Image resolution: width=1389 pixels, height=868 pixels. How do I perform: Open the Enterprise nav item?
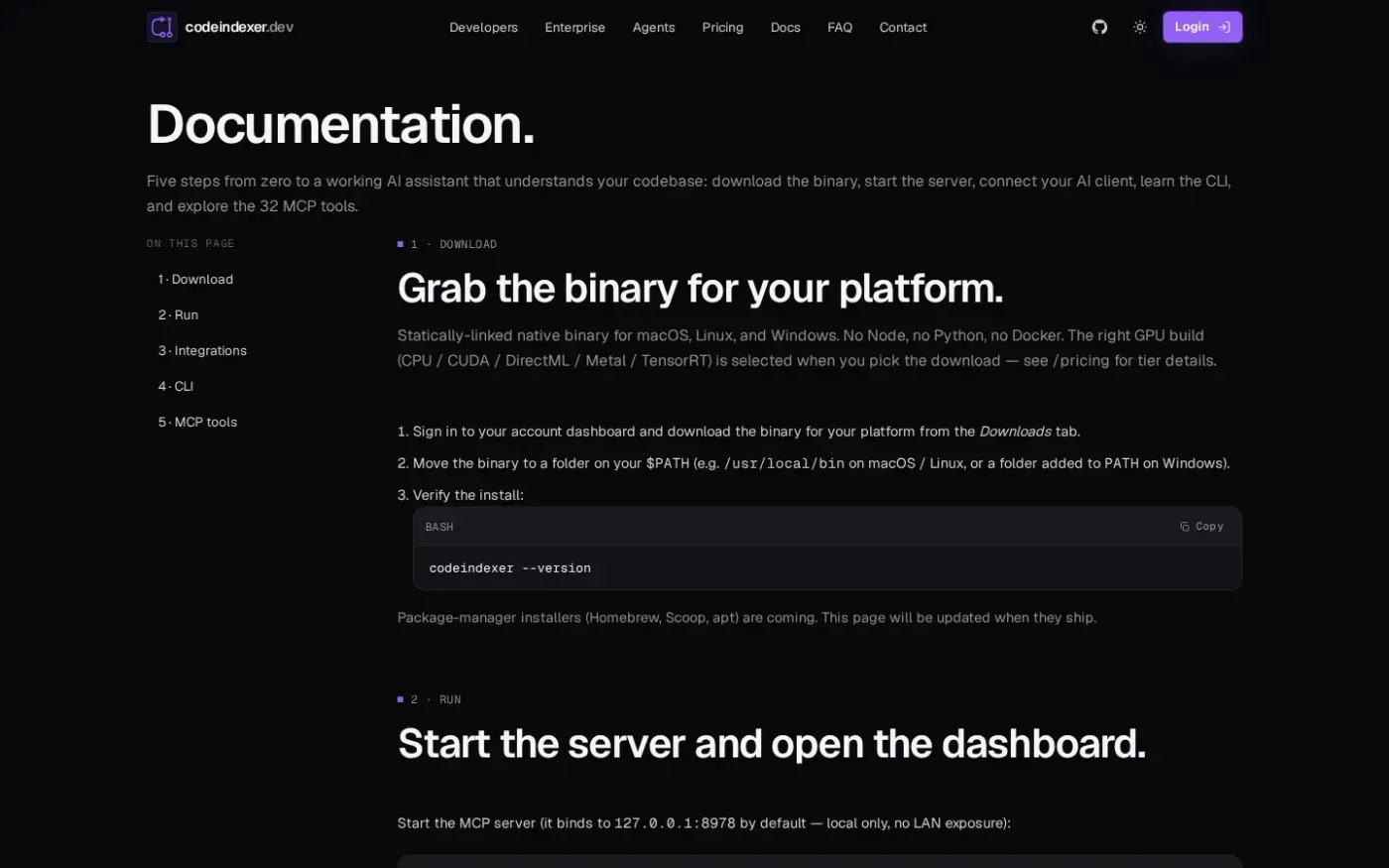pyautogui.click(x=574, y=28)
